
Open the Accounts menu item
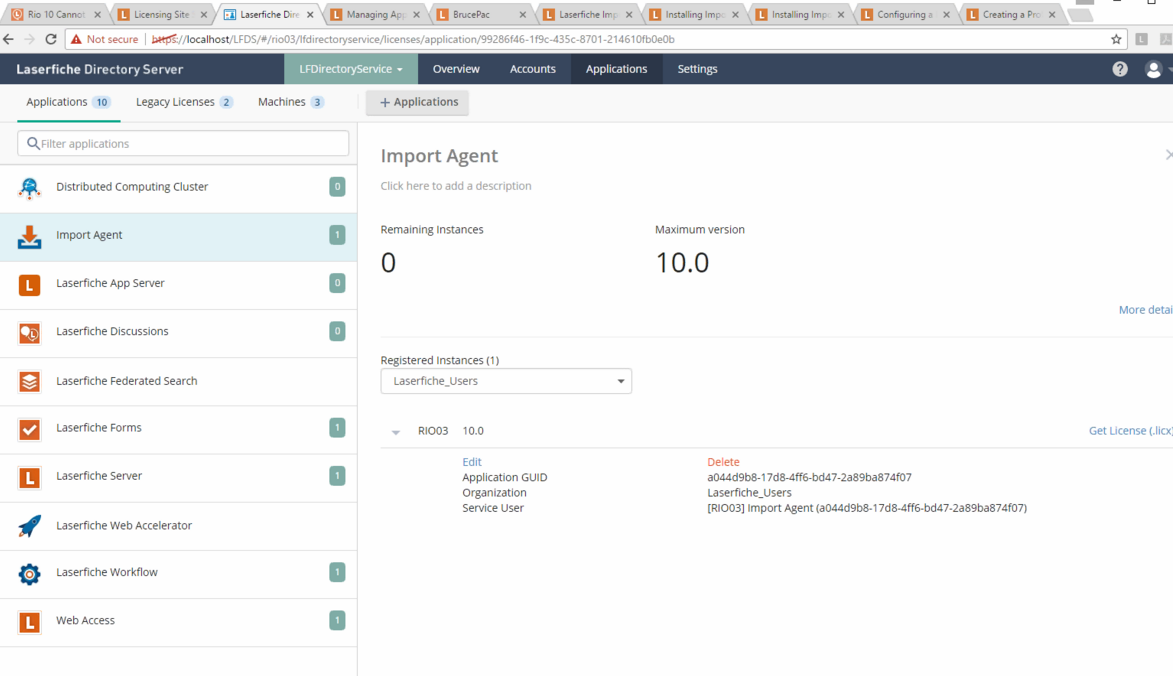pyautogui.click(x=533, y=69)
